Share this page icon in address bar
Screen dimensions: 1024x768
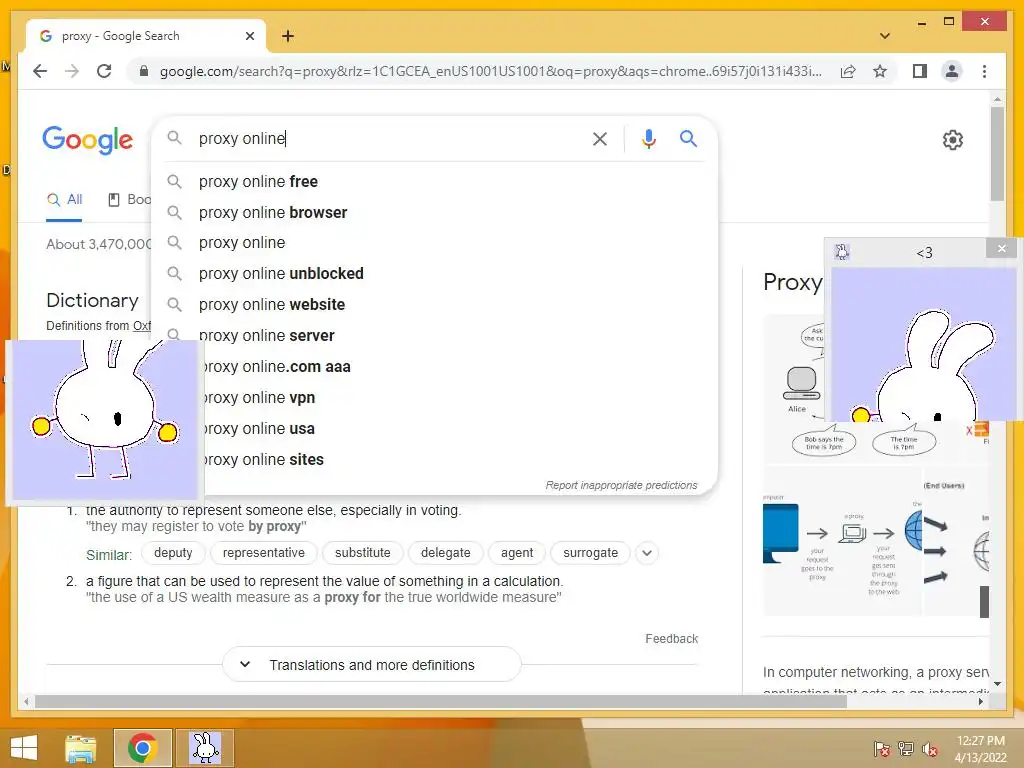(x=848, y=71)
